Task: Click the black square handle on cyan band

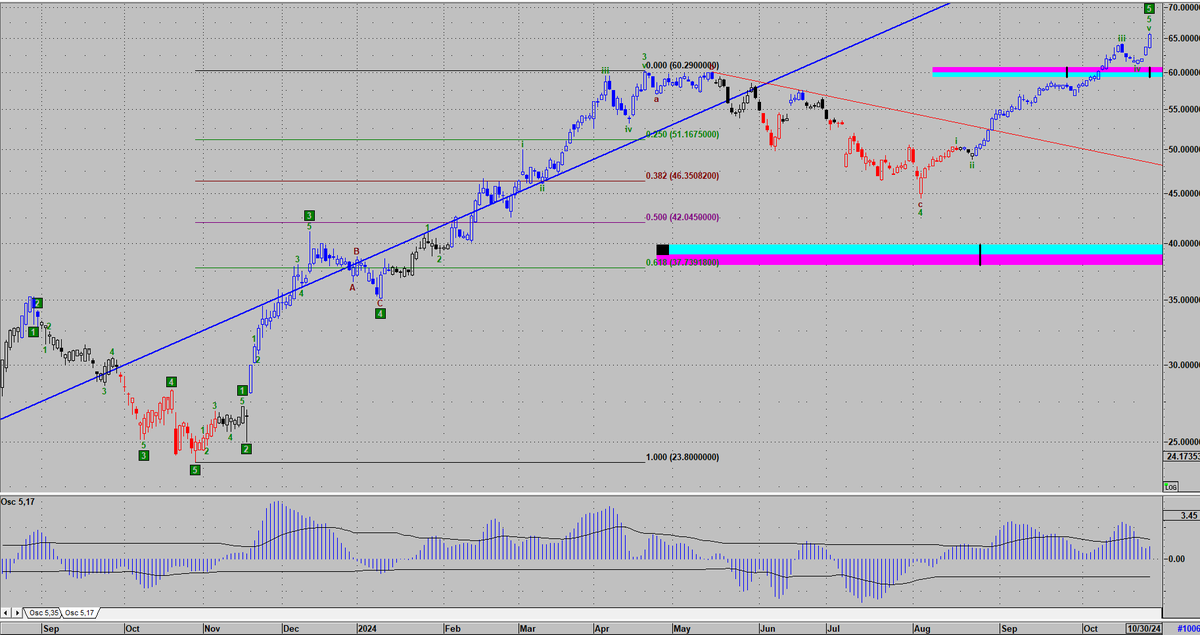Action: click(x=662, y=249)
